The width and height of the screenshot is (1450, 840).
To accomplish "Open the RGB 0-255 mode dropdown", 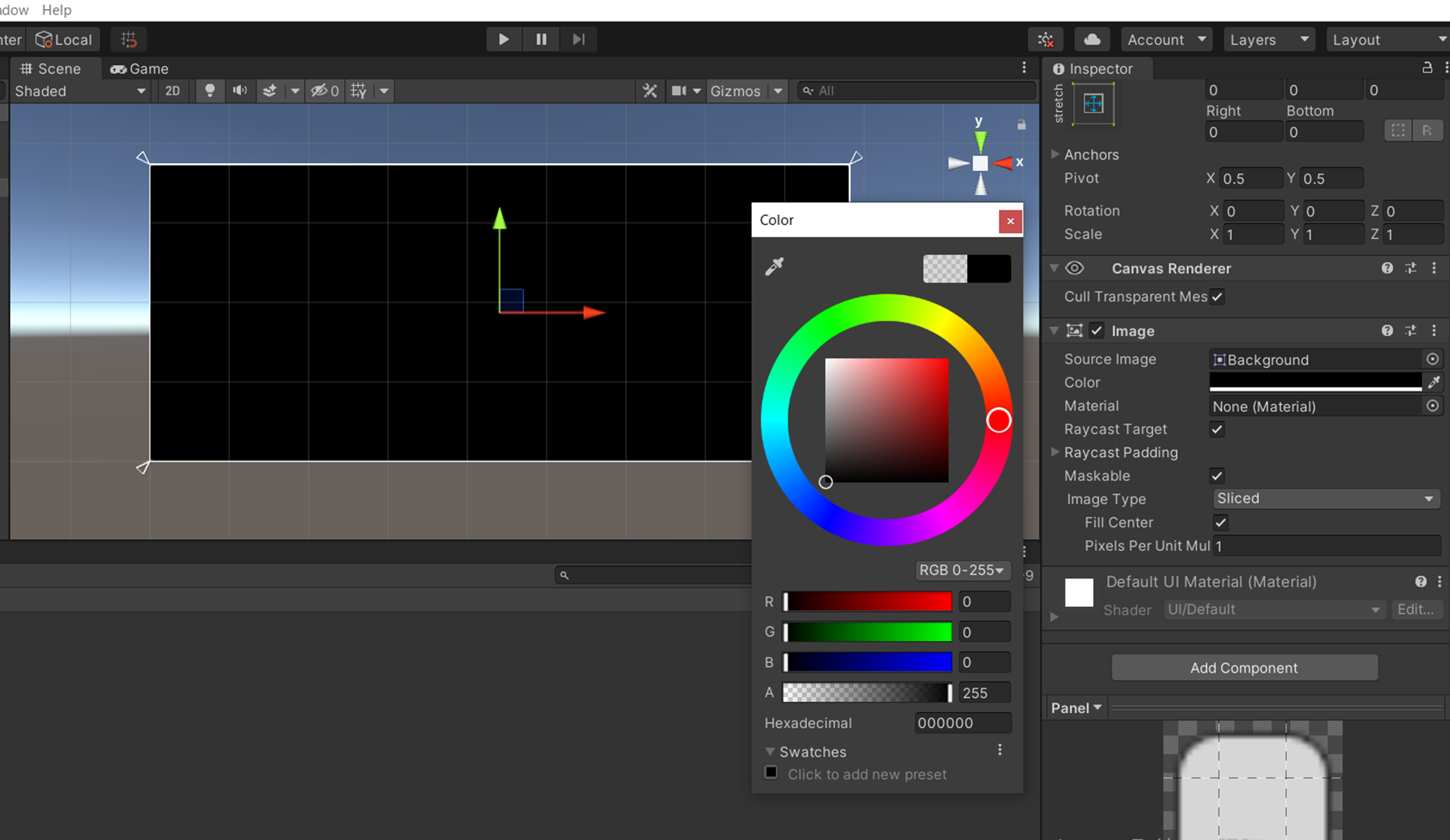I will (962, 570).
